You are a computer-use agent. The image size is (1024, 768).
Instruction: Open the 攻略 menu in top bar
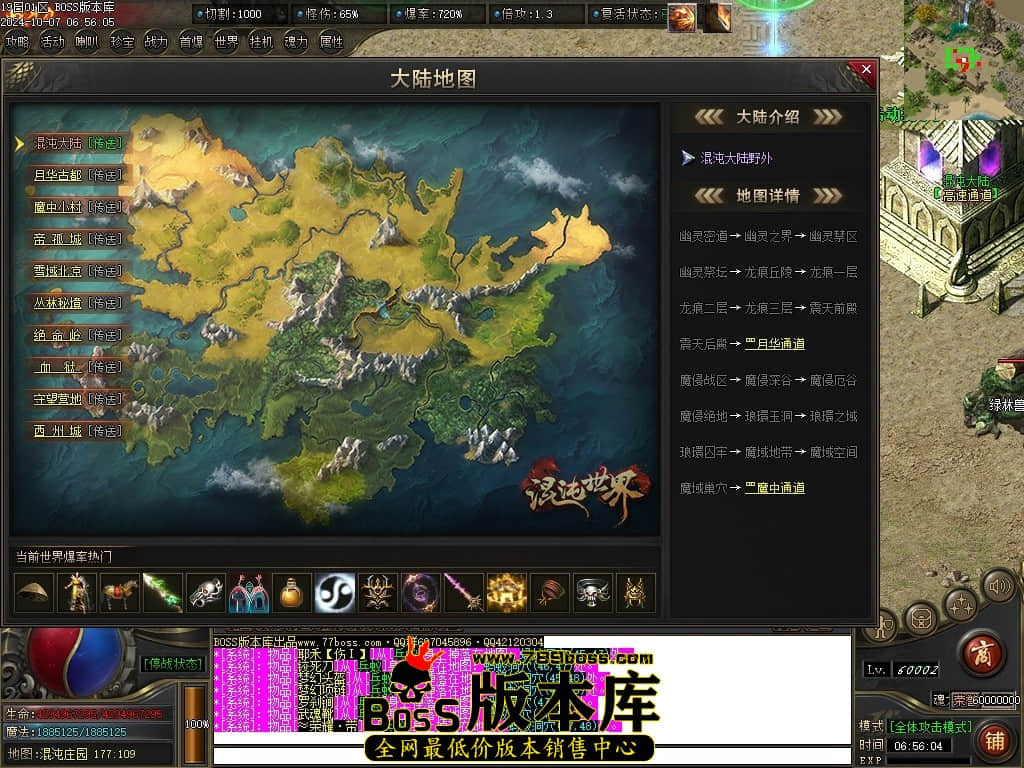[x=17, y=42]
